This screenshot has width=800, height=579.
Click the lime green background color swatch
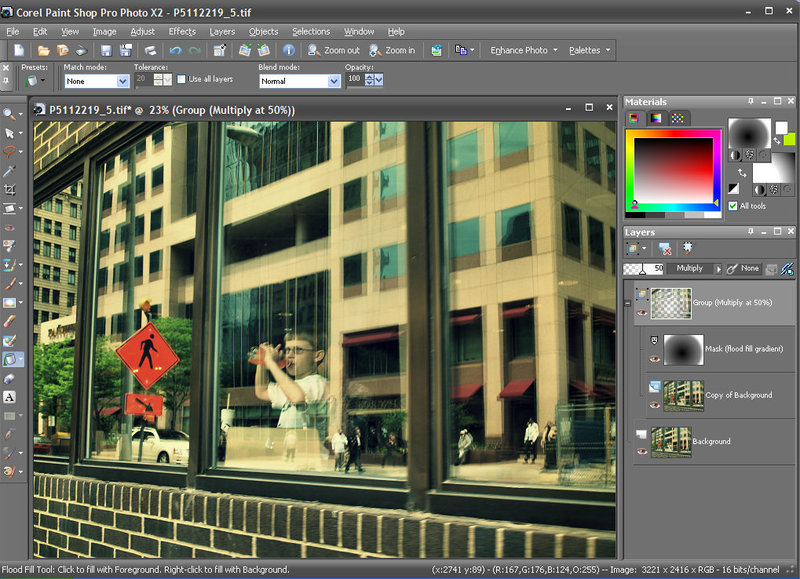(789, 139)
